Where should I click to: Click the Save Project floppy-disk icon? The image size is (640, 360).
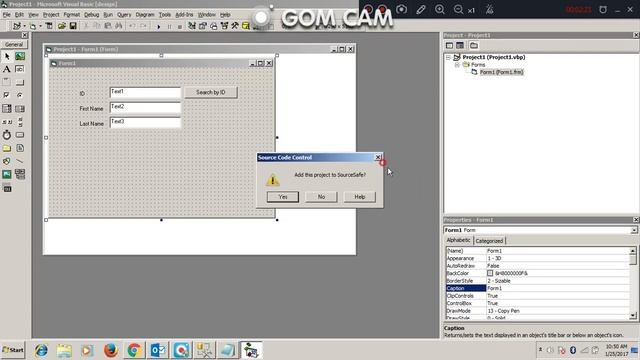[73, 26]
